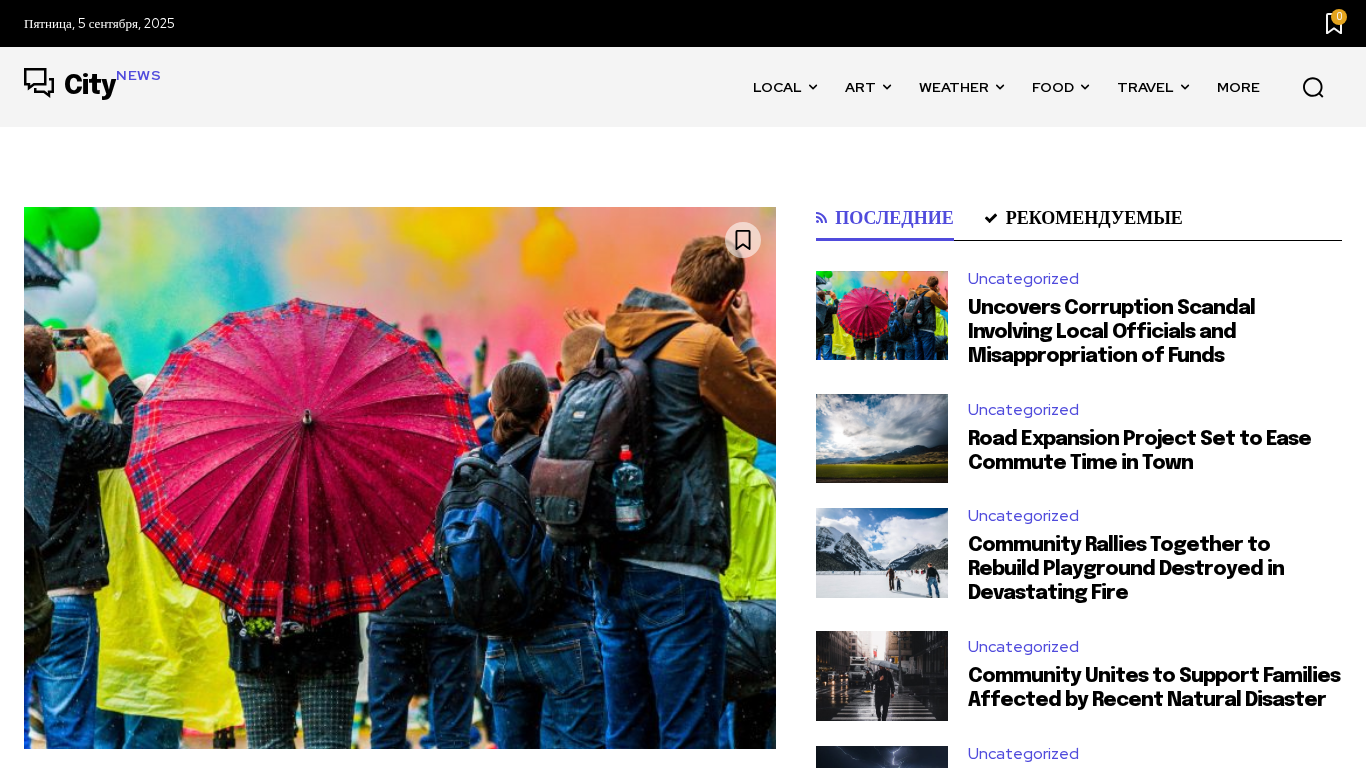Click the search magnifier icon
Viewport: 1366px width, 768px height.
coord(1313,87)
